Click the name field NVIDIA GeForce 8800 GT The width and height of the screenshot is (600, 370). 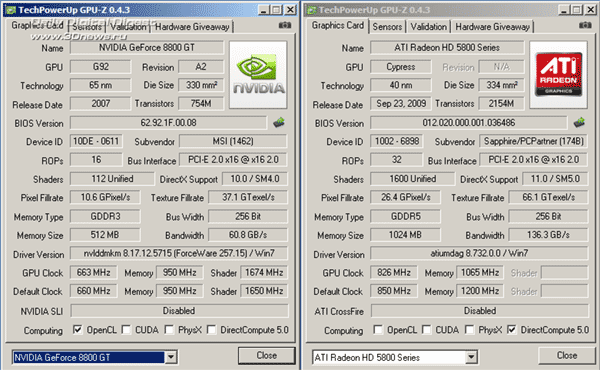pyautogui.click(x=147, y=48)
